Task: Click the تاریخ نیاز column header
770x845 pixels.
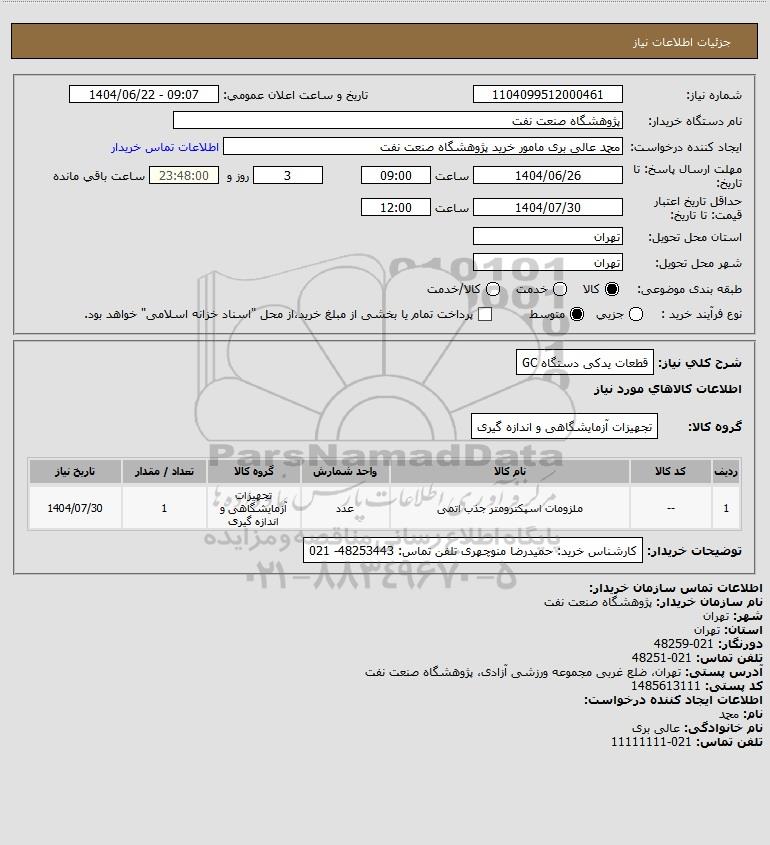Action: point(75,472)
